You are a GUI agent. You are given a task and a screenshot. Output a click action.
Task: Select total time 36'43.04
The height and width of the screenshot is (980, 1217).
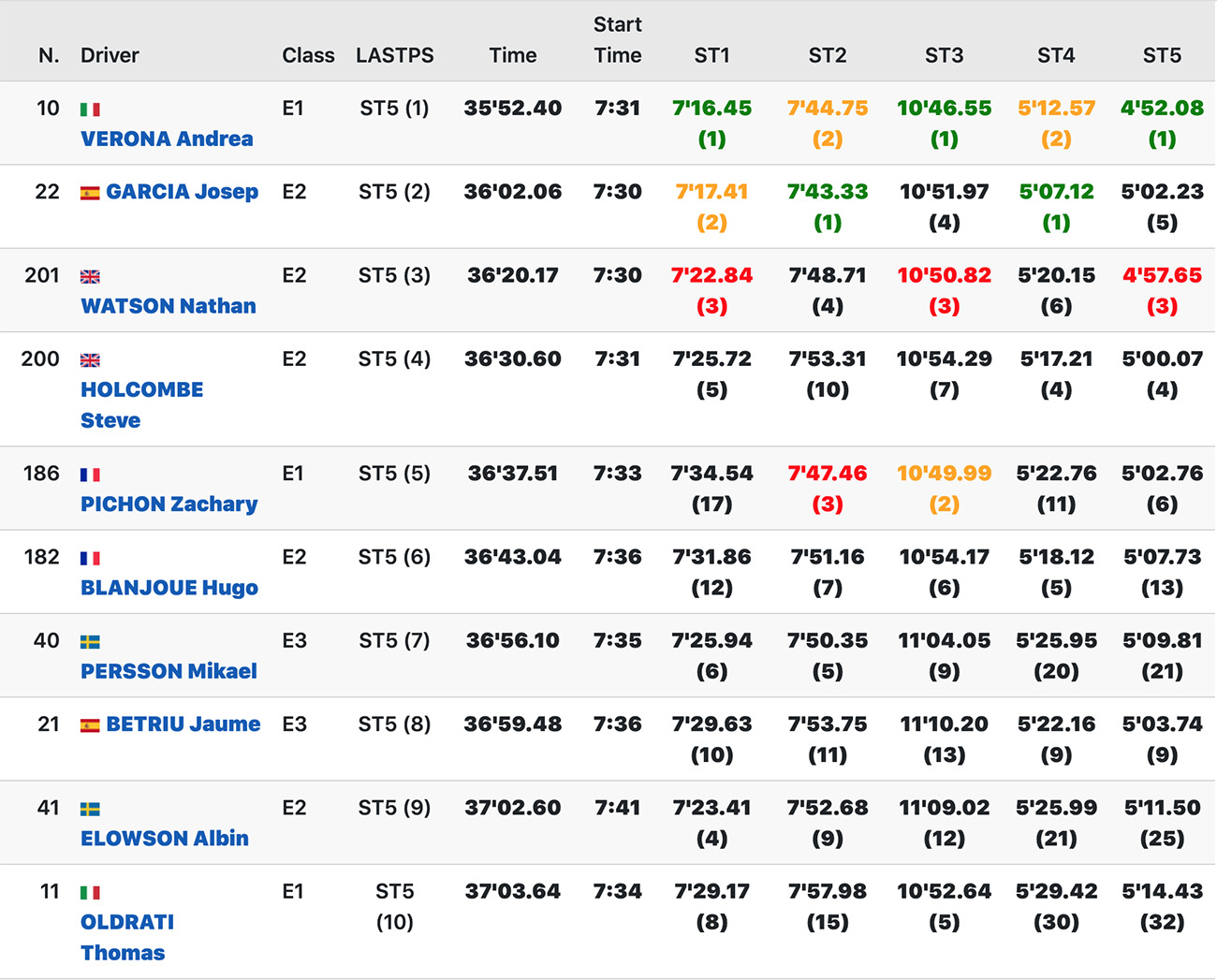(513, 557)
